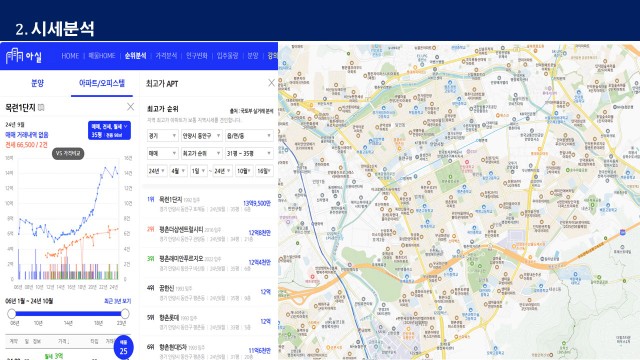Click the 12억4천만 price value
This screenshot has width=640, height=360.
(260, 262)
